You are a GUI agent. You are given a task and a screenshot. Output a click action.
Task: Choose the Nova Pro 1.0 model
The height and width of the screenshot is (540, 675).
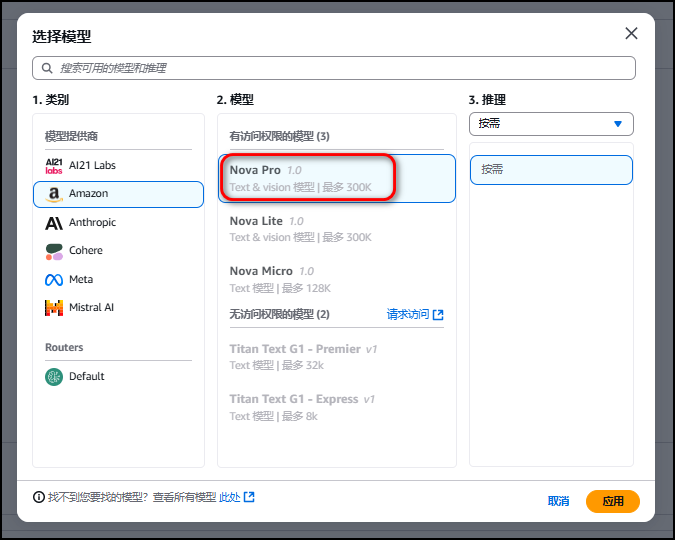pos(337,178)
